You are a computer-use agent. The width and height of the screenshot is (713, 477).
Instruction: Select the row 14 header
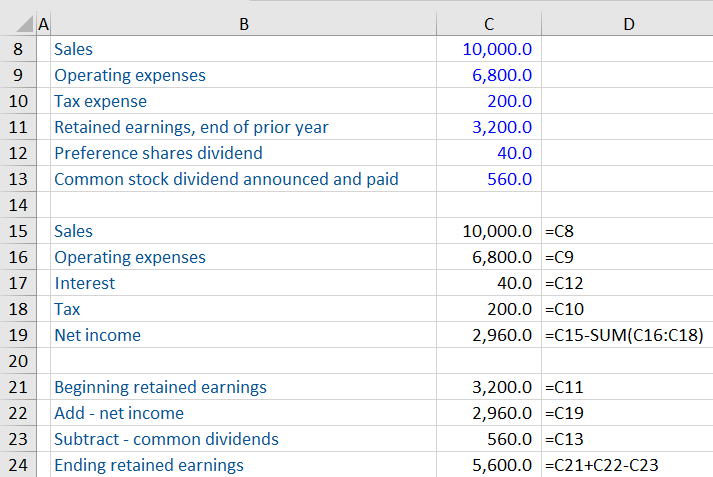(18, 205)
